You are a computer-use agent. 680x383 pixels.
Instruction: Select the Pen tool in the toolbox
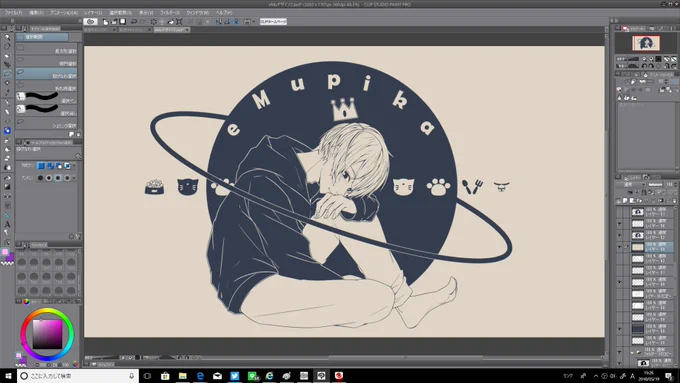click(7, 103)
